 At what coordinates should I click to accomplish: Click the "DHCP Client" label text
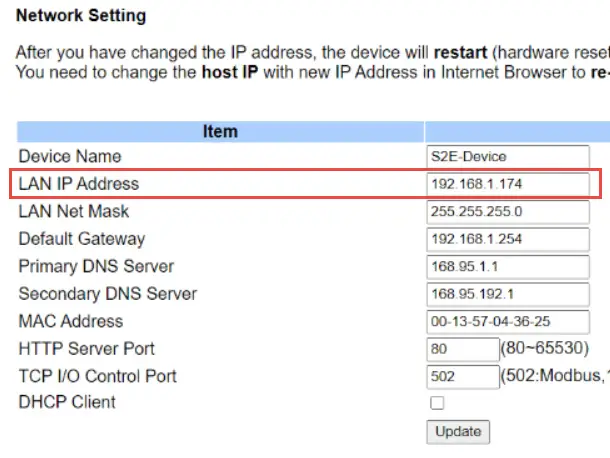[67, 403]
